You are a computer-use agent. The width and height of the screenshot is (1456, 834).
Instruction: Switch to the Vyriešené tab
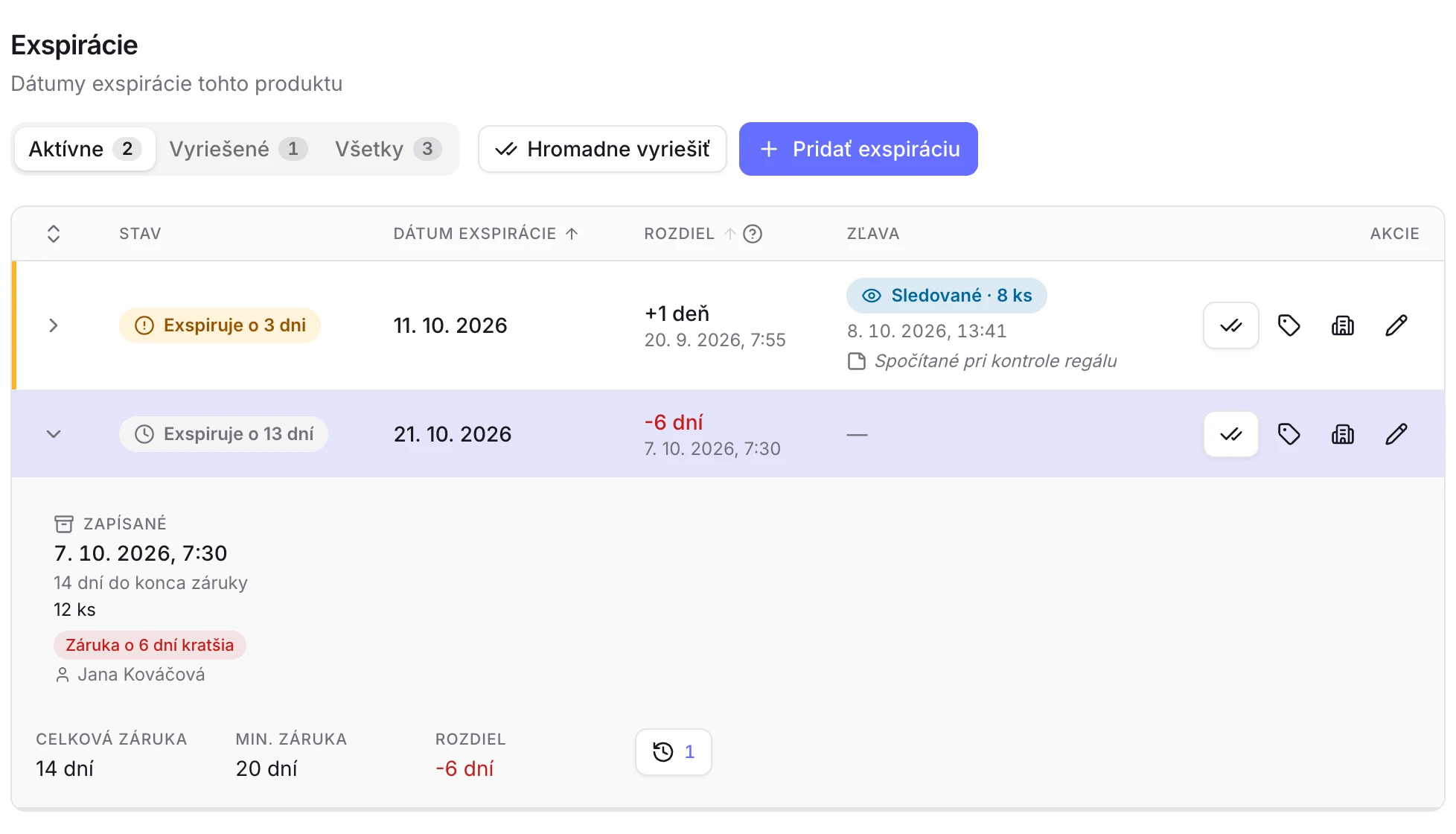(x=237, y=149)
